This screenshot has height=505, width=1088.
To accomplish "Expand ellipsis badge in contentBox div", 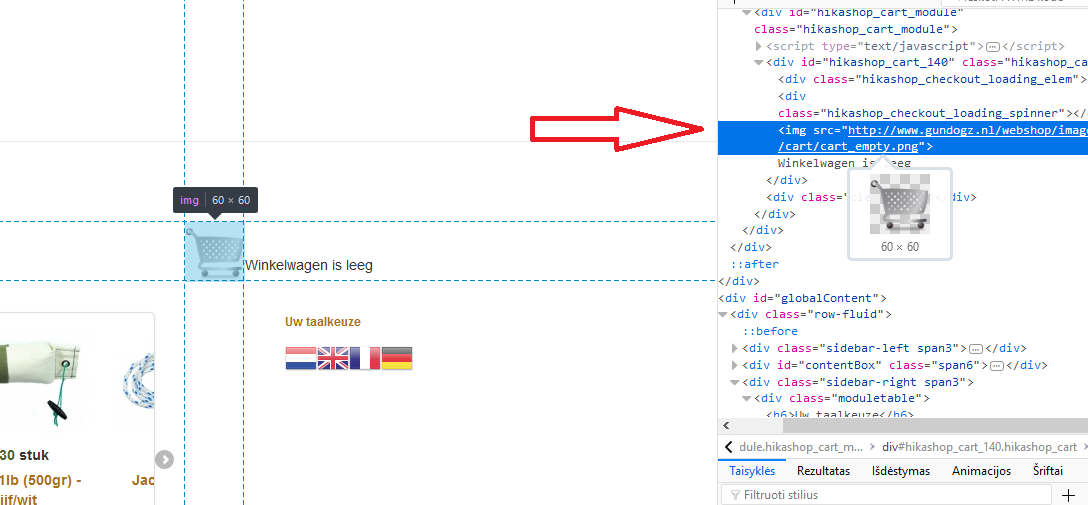I will click(x=996, y=365).
